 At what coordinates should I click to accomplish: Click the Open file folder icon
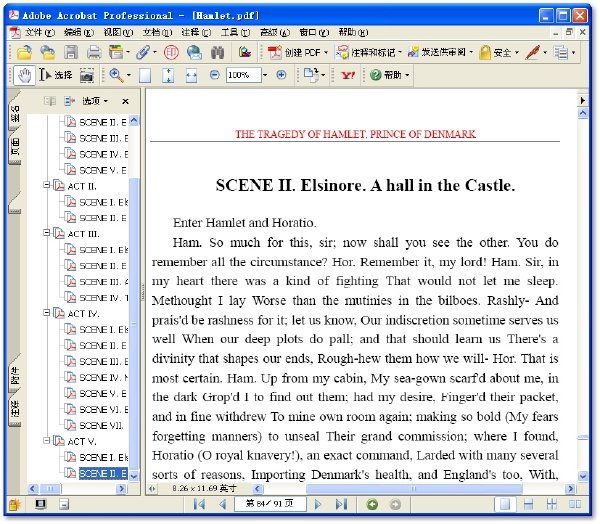coord(24,52)
